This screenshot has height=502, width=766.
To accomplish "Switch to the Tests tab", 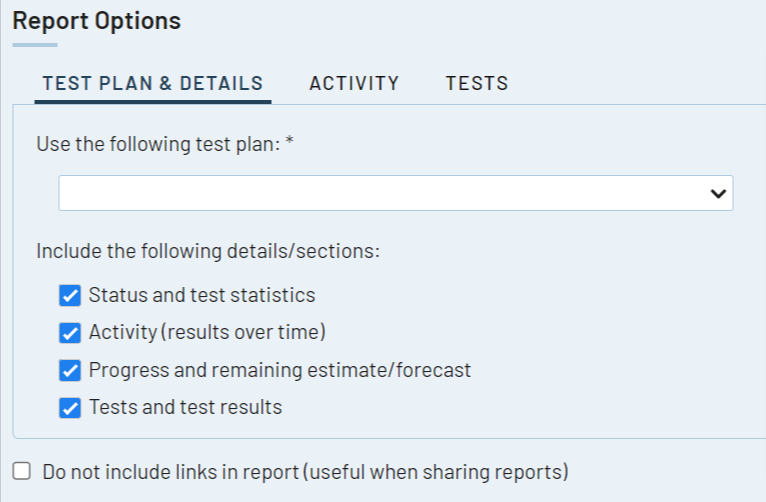I will (x=477, y=83).
